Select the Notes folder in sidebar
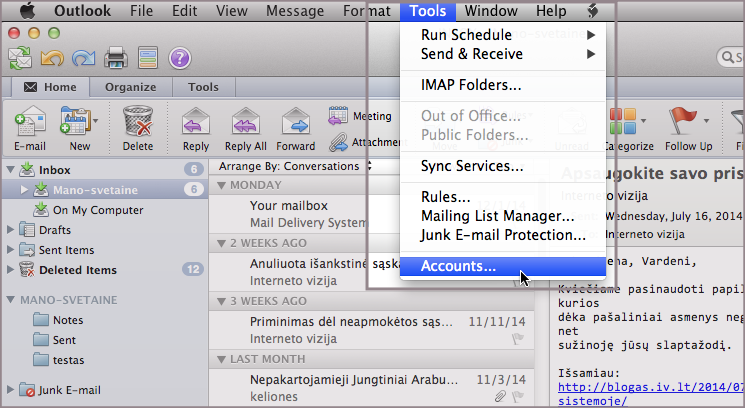 68,320
